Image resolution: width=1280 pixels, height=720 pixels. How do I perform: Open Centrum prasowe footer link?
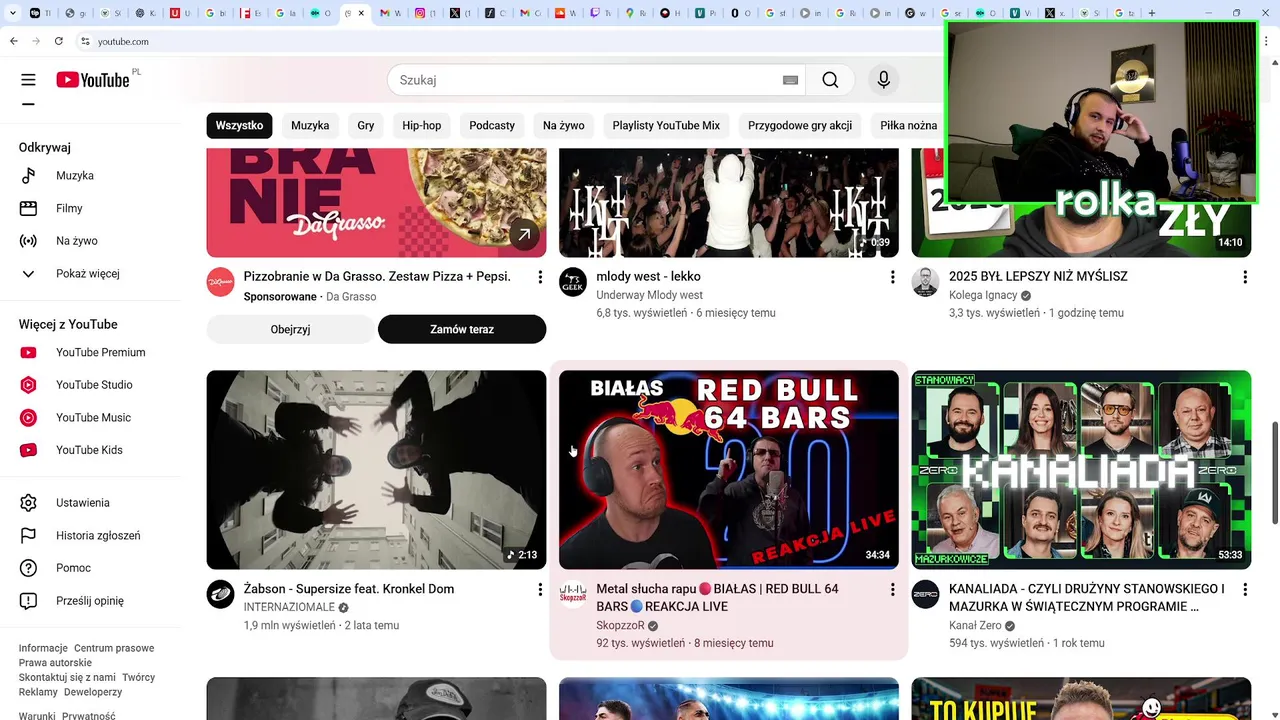point(114,648)
